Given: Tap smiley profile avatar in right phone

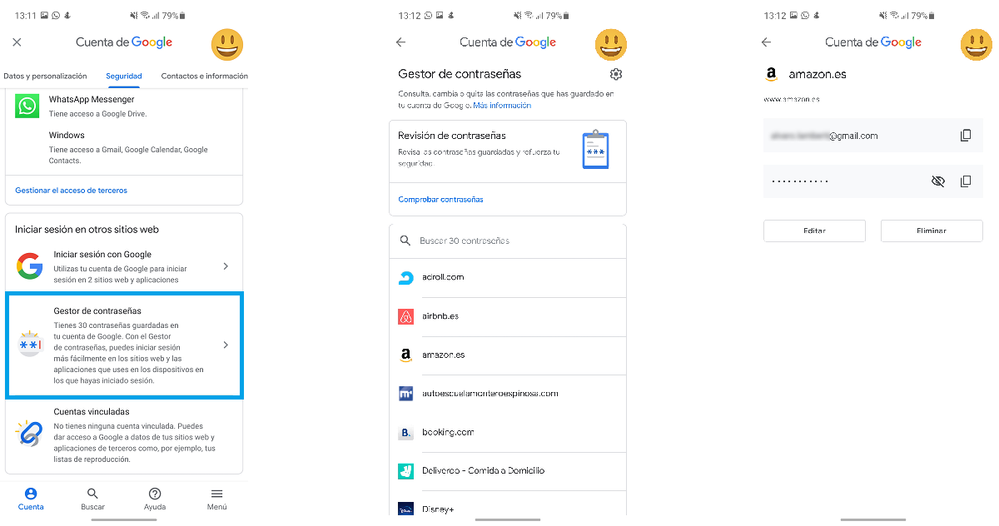Looking at the screenshot, I should tap(977, 45).
